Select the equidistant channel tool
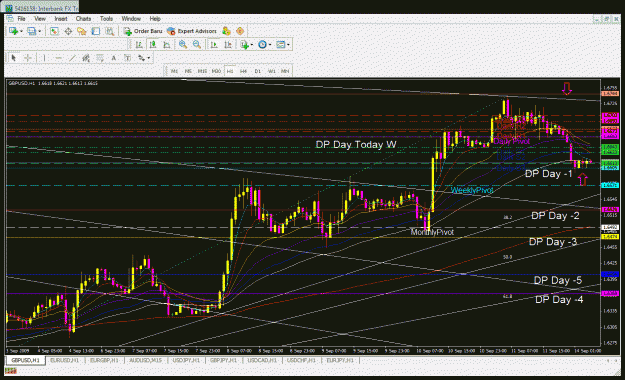 (x=86, y=58)
